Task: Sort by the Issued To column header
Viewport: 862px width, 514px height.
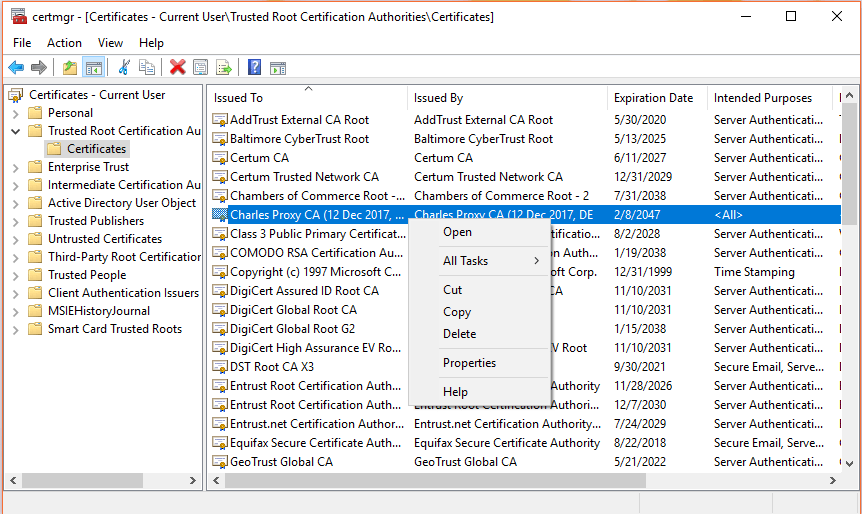Action: tap(308, 98)
